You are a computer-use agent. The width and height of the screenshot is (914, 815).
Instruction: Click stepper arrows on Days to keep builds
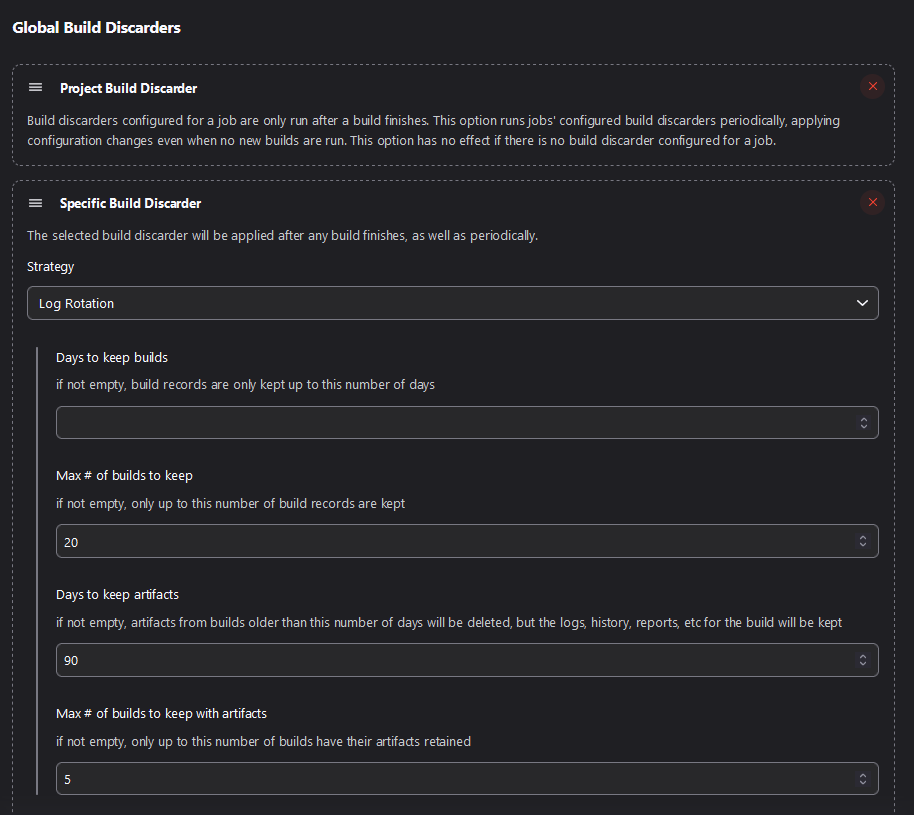[x=864, y=422]
